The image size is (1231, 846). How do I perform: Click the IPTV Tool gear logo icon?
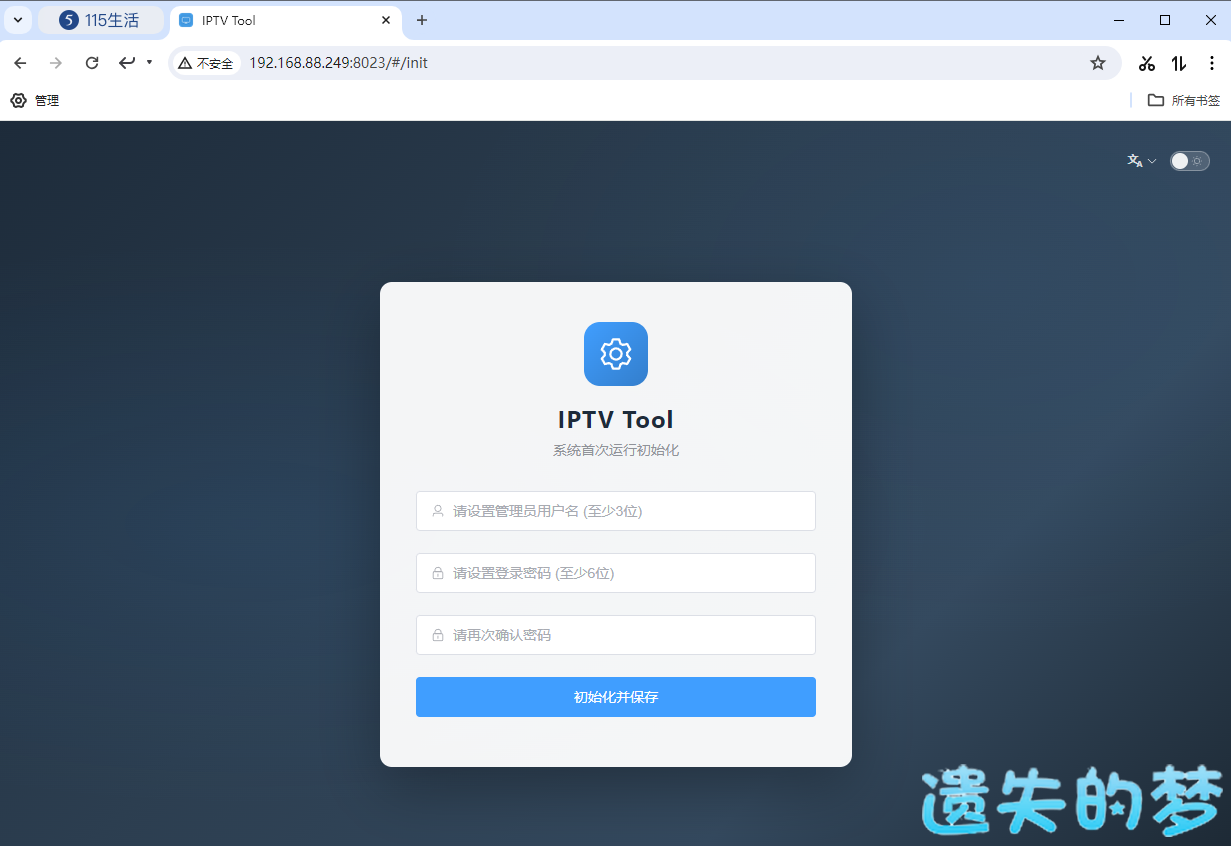click(616, 354)
